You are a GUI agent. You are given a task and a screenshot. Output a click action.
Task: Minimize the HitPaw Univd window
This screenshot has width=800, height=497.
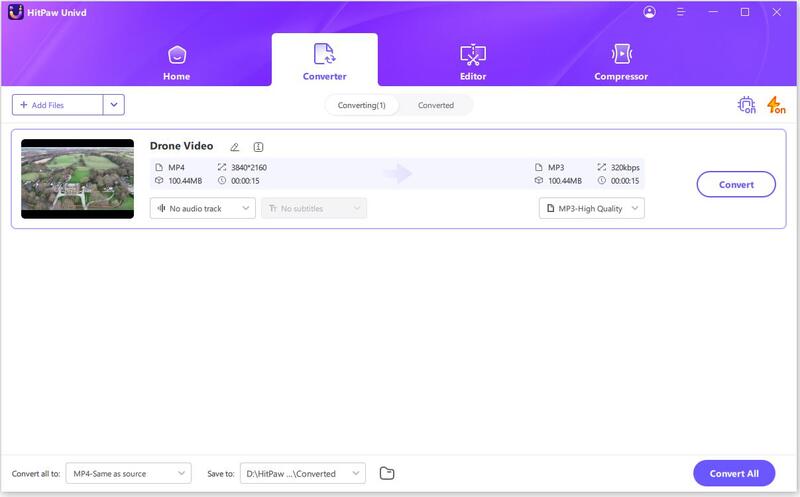[713, 12]
